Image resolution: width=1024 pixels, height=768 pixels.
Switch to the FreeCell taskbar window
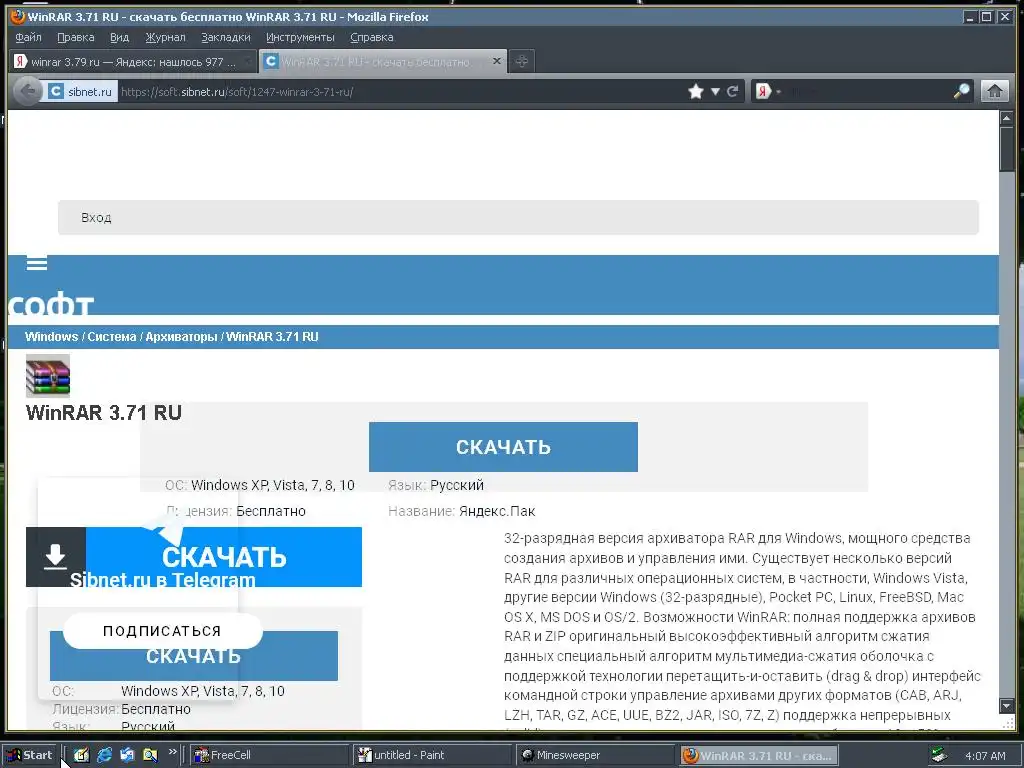tap(268, 755)
